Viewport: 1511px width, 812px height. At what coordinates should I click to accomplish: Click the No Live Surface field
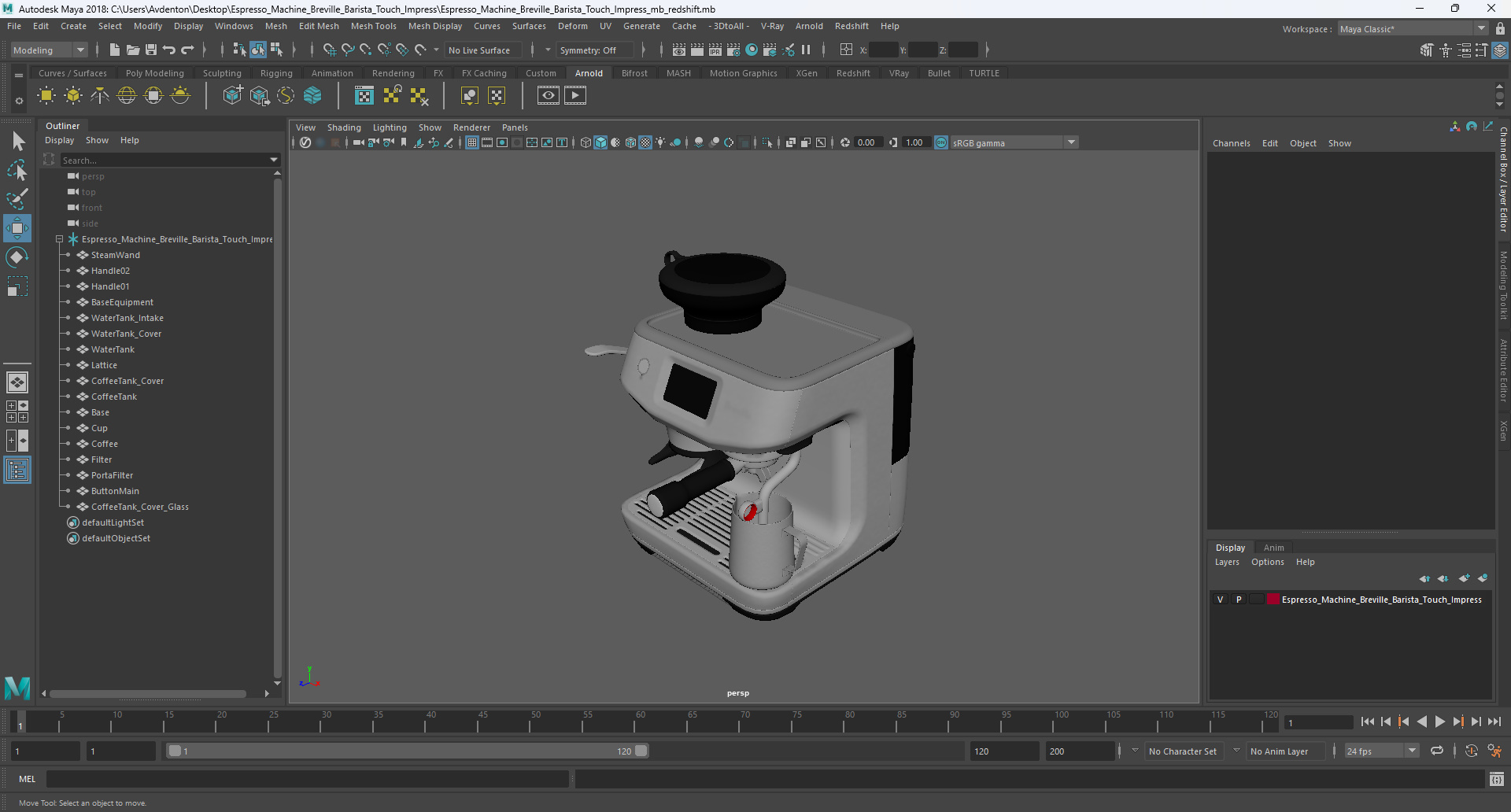click(482, 50)
